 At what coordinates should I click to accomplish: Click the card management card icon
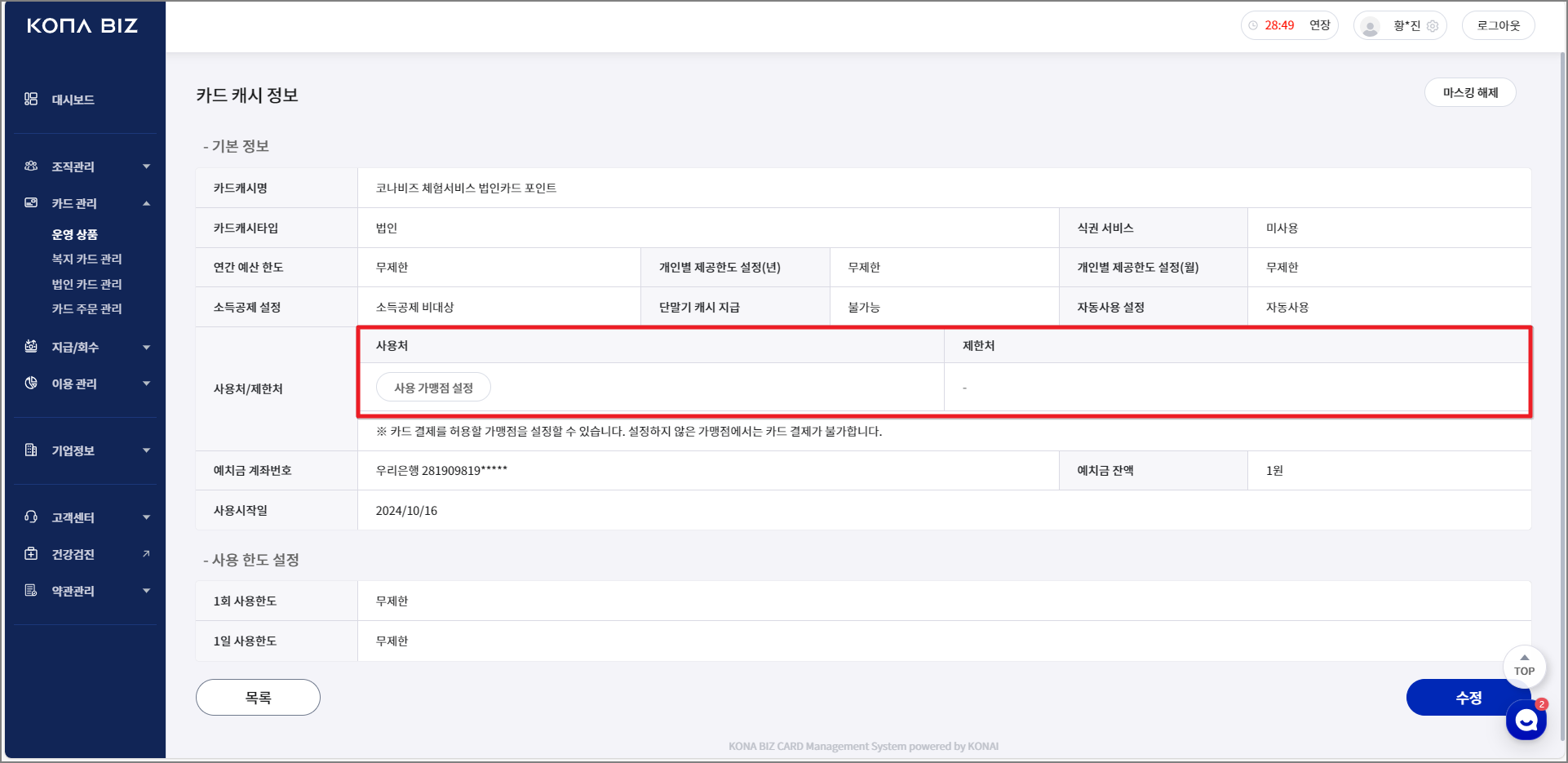coord(31,203)
